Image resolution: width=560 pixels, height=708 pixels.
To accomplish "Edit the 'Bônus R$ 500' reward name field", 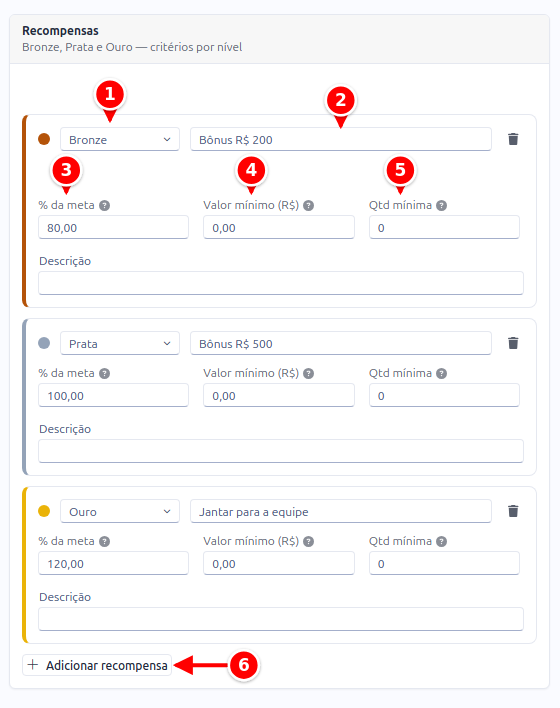I will pos(341,344).
